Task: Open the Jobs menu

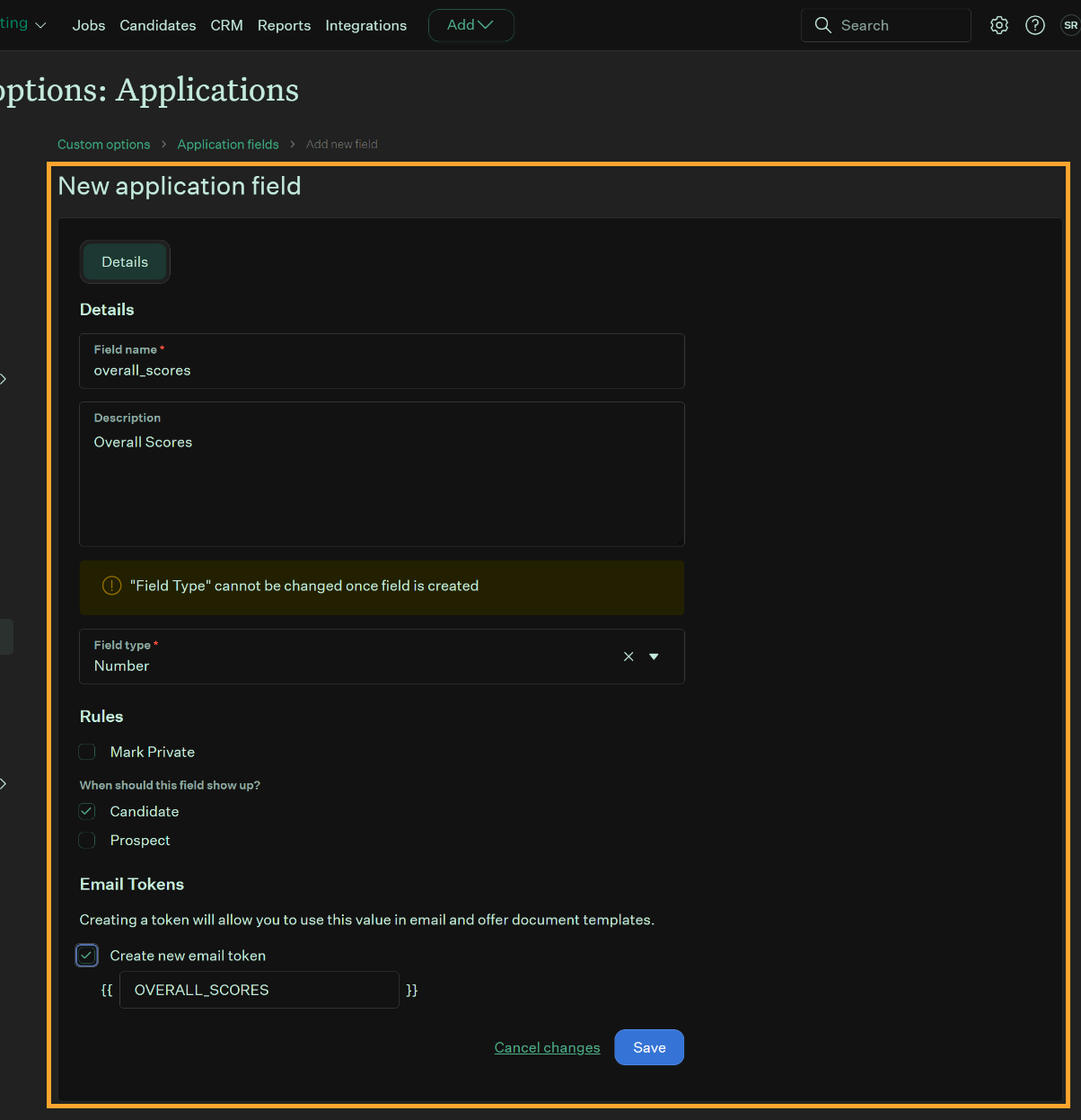Action: point(89,25)
